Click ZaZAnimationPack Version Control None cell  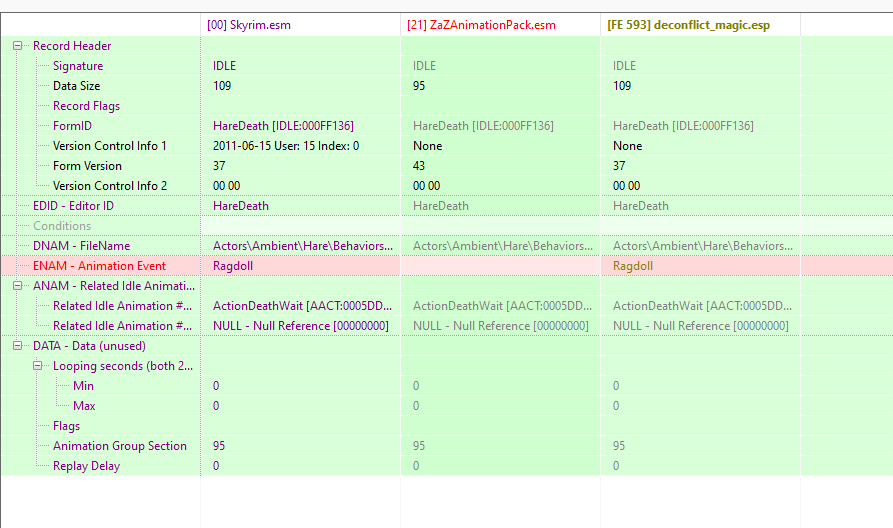[427, 146]
